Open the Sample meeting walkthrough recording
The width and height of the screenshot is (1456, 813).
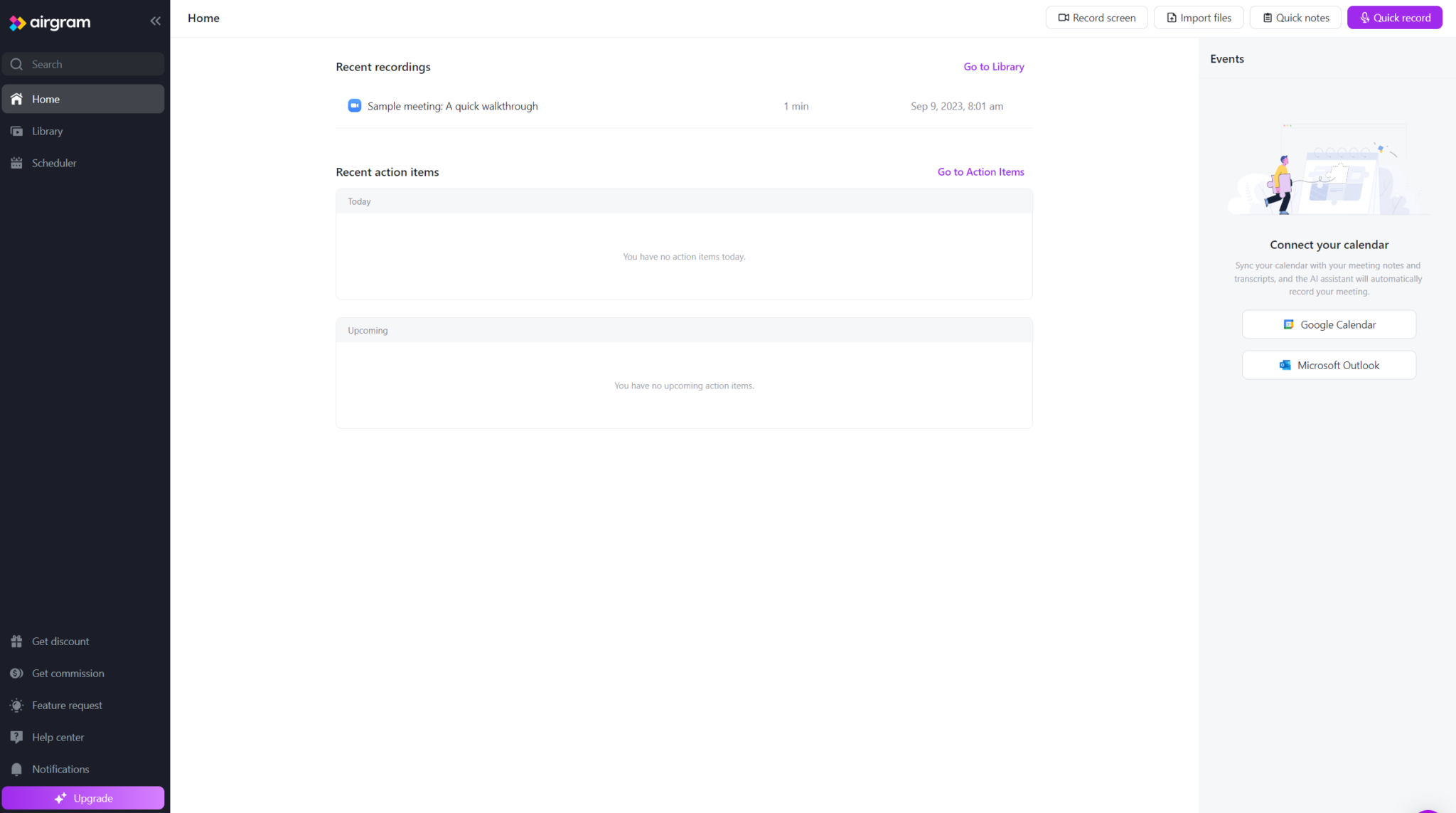(x=452, y=106)
